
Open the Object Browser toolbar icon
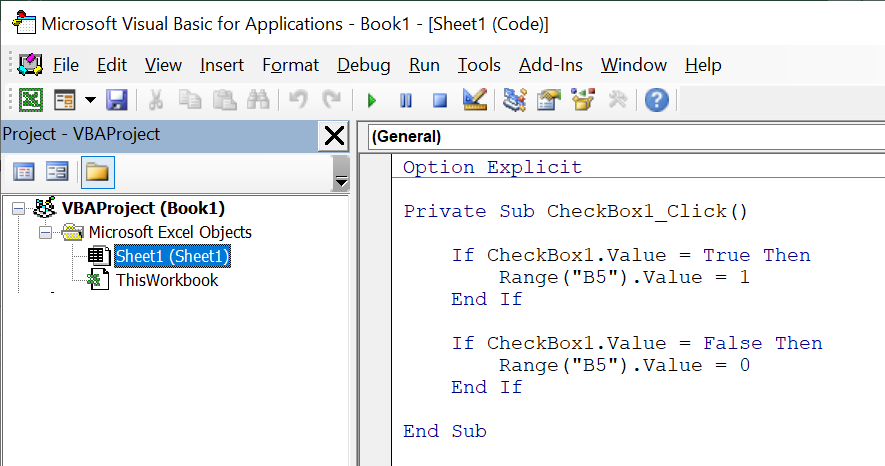coord(583,100)
